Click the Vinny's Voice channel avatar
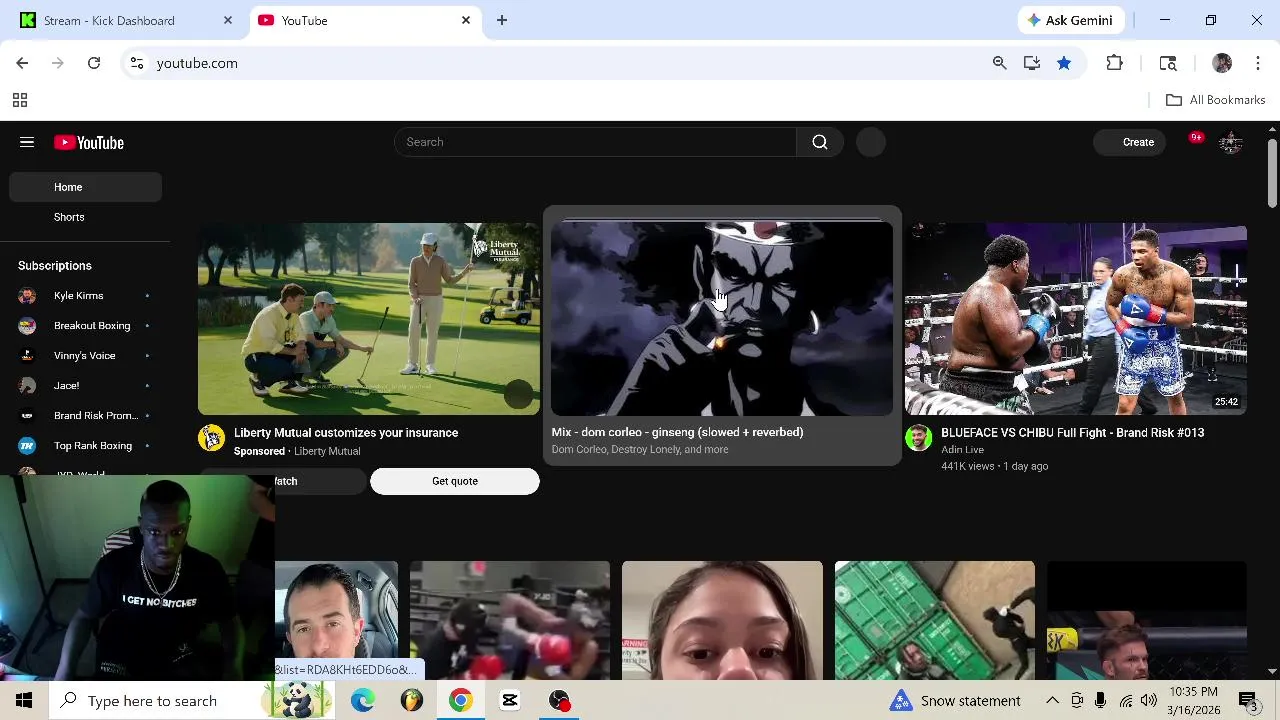The width and height of the screenshot is (1280, 720). (x=28, y=356)
